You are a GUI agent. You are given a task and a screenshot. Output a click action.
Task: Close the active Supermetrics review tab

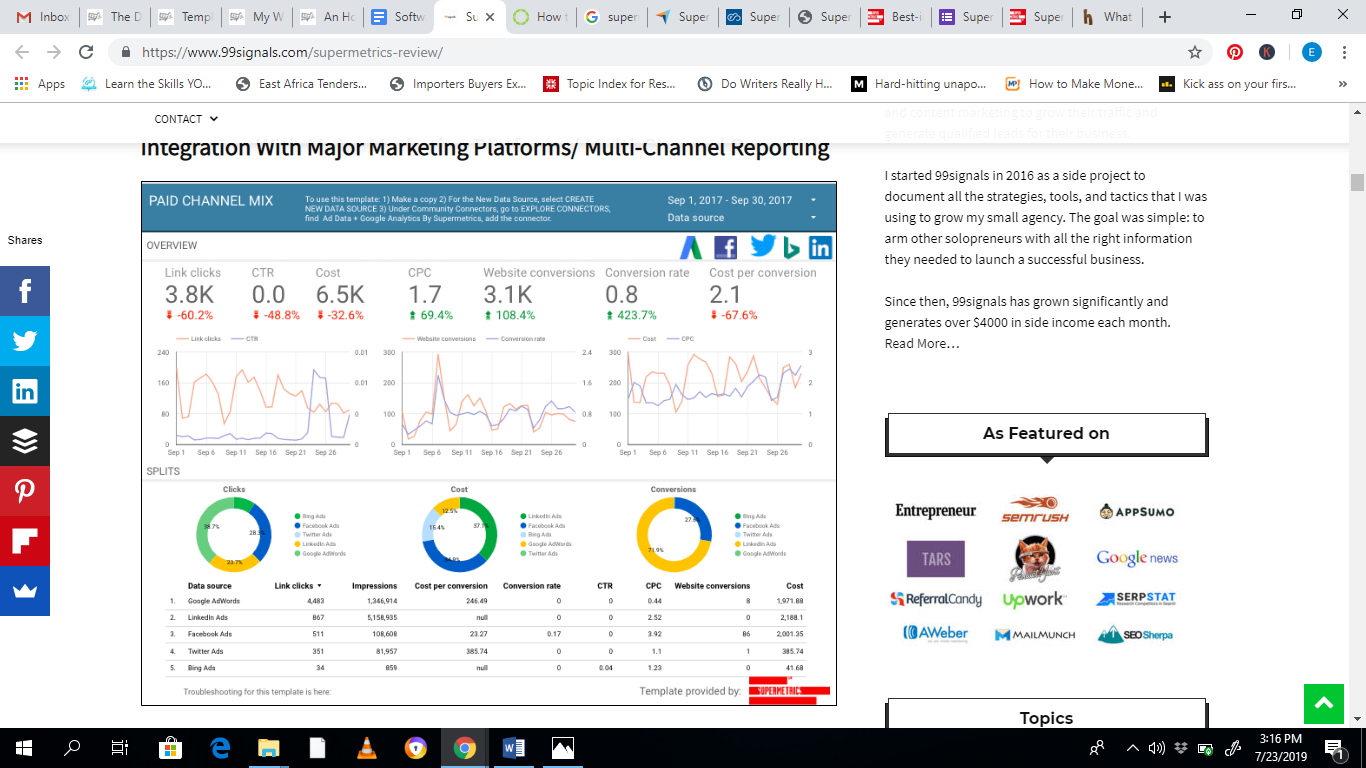[491, 17]
